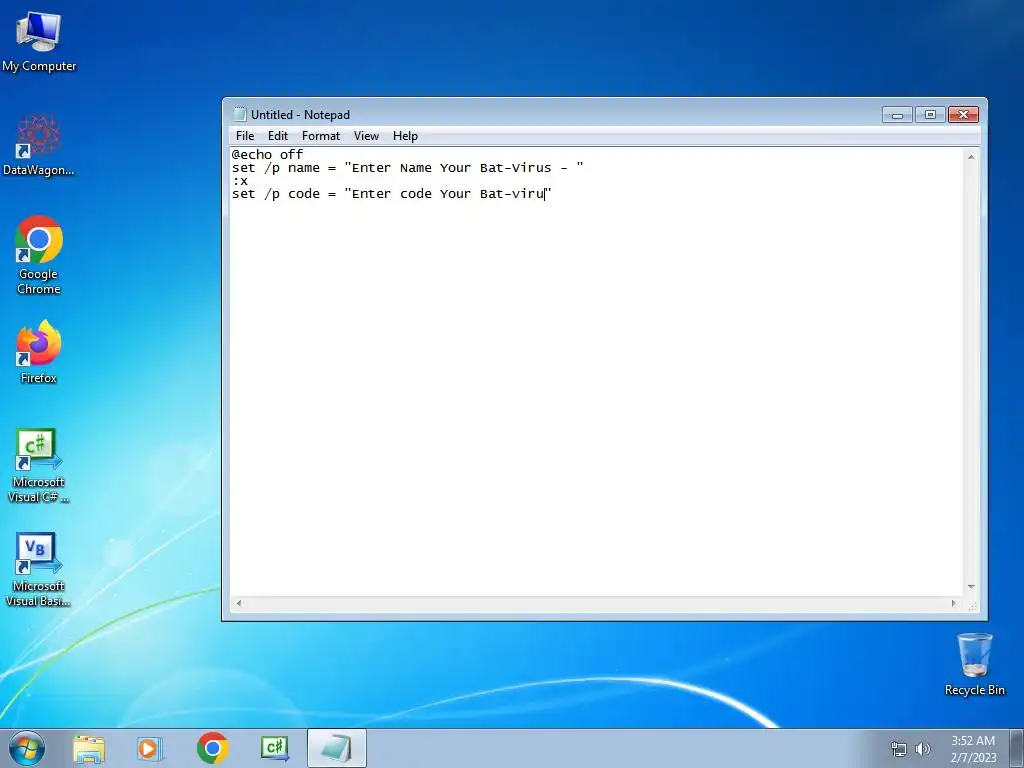Image resolution: width=1024 pixels, height=768 pixels.
Task: Place cursor in 'set /p name' line
Action: 408,168
